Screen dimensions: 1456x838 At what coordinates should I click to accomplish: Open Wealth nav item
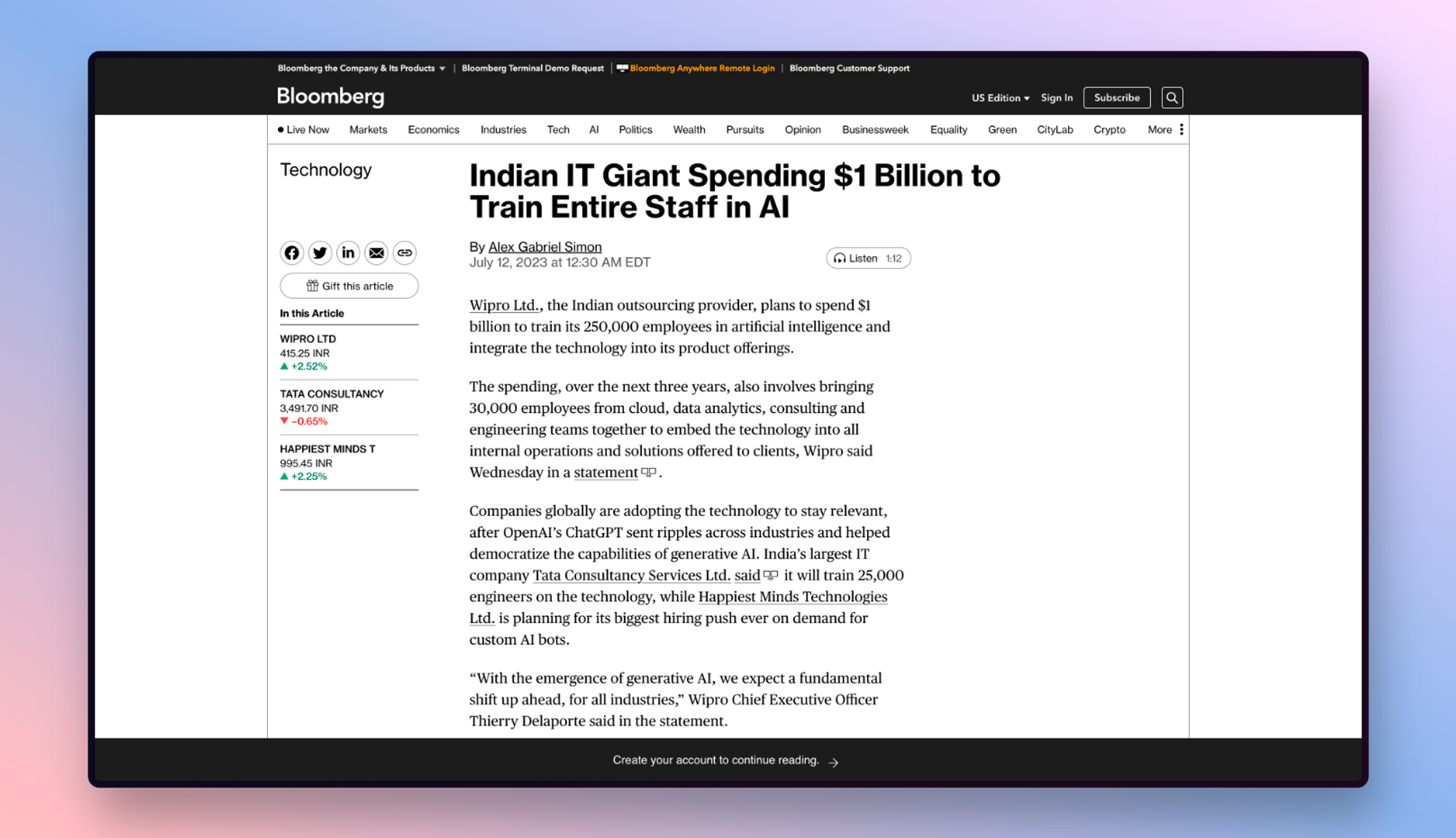coord(689,130)
